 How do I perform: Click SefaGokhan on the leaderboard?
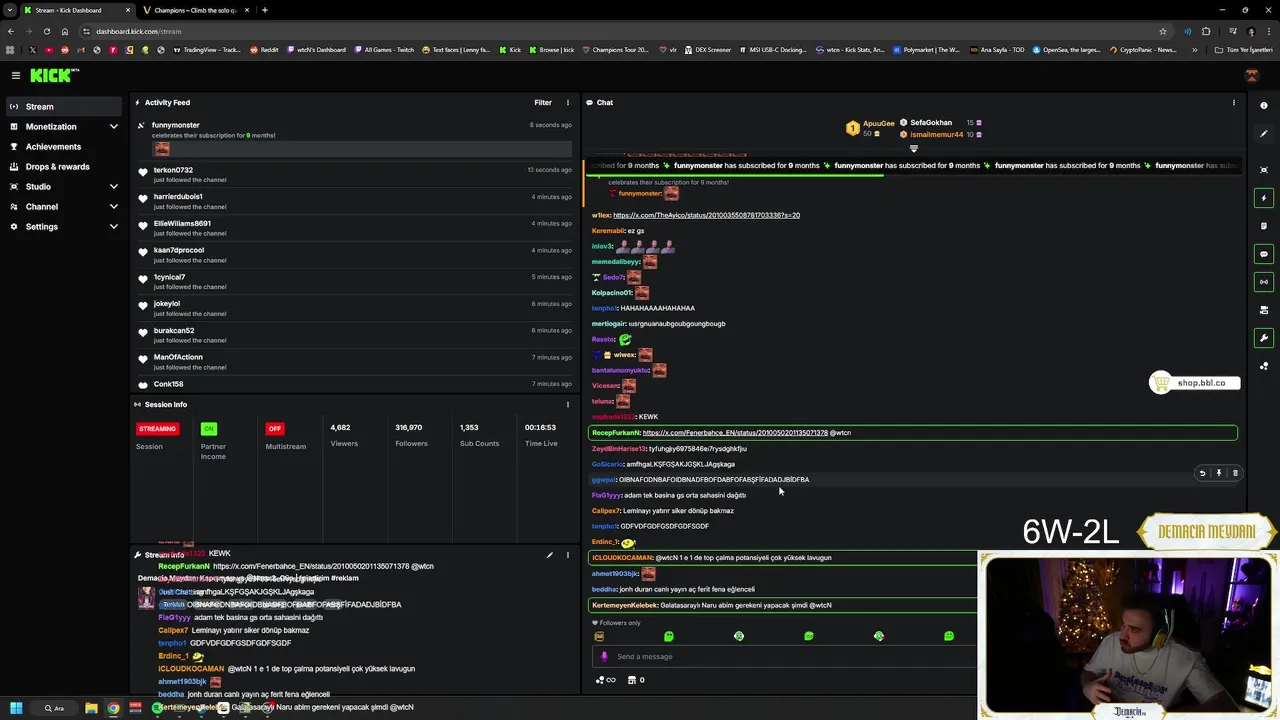tap(931, 123)
